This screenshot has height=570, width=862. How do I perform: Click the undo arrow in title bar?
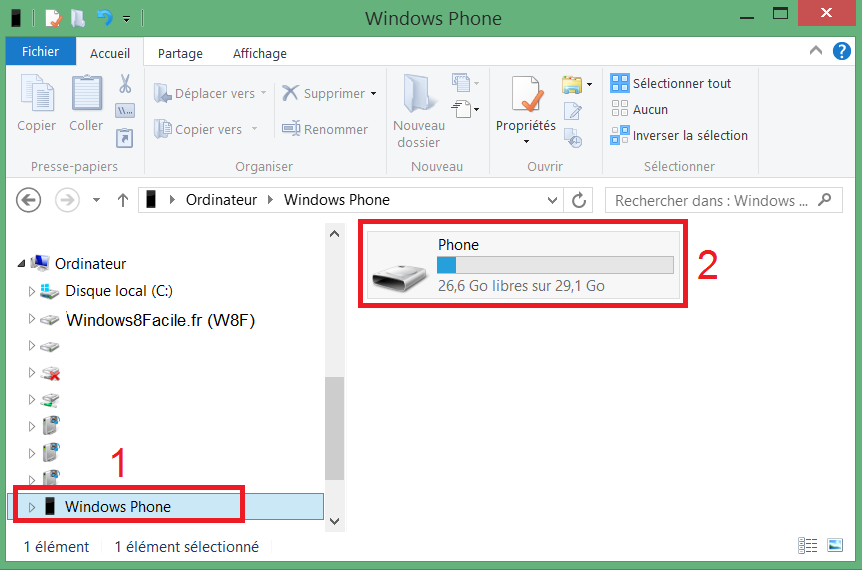(104, 18)
